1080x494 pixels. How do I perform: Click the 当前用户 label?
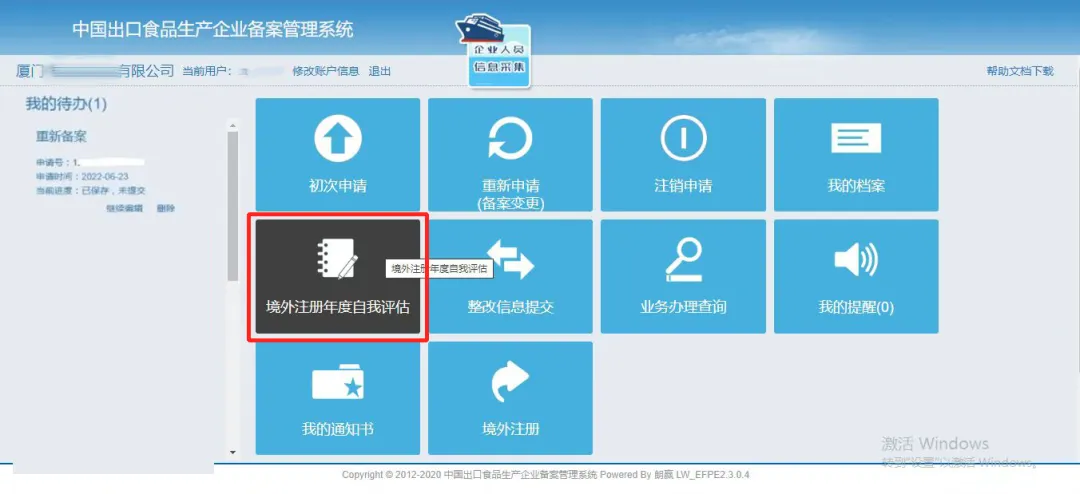coord(207,71)
